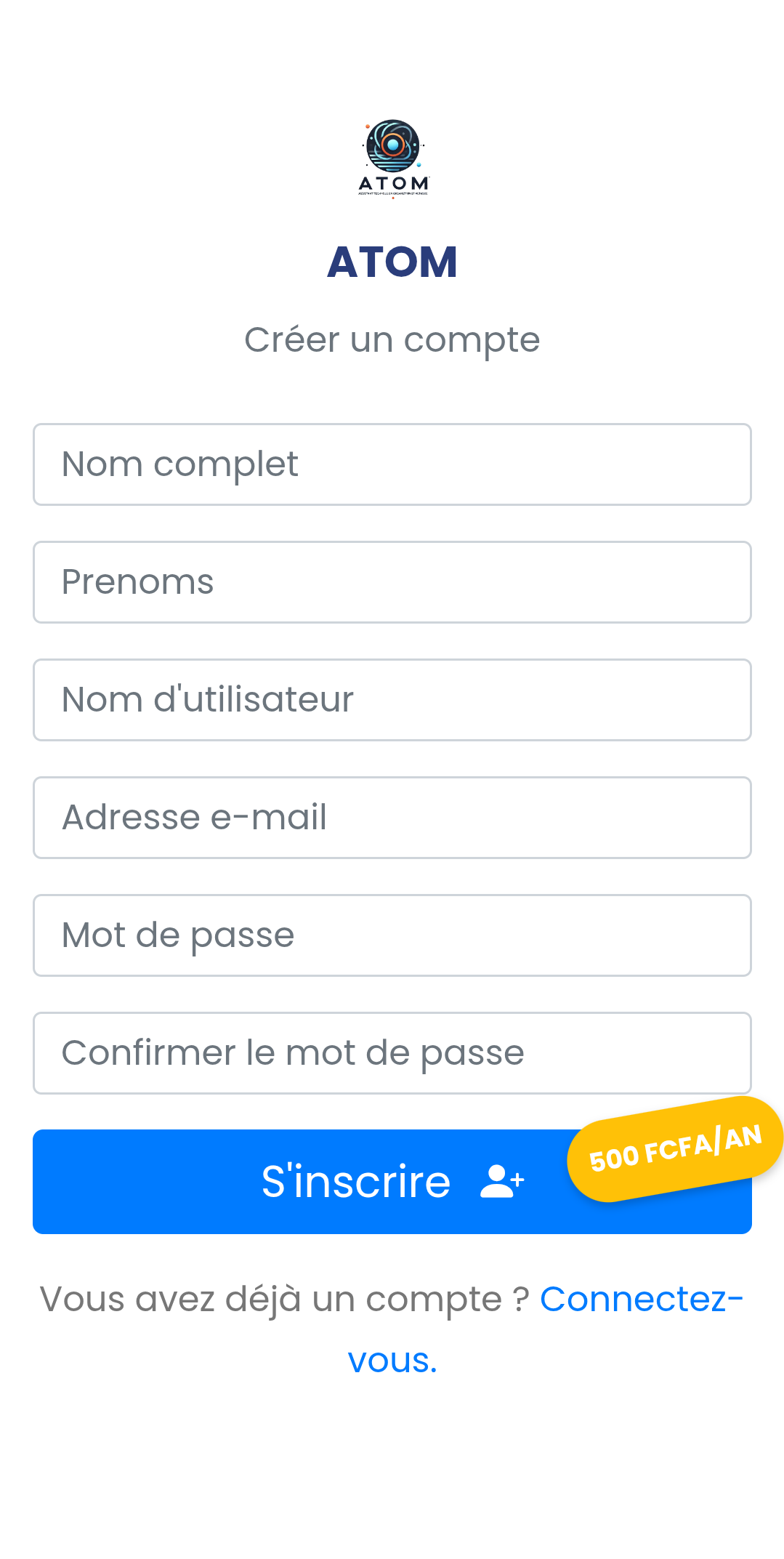
Task: Click the yellow 500 FCFA/AN price badge
Action: (x=675, y=1148)
